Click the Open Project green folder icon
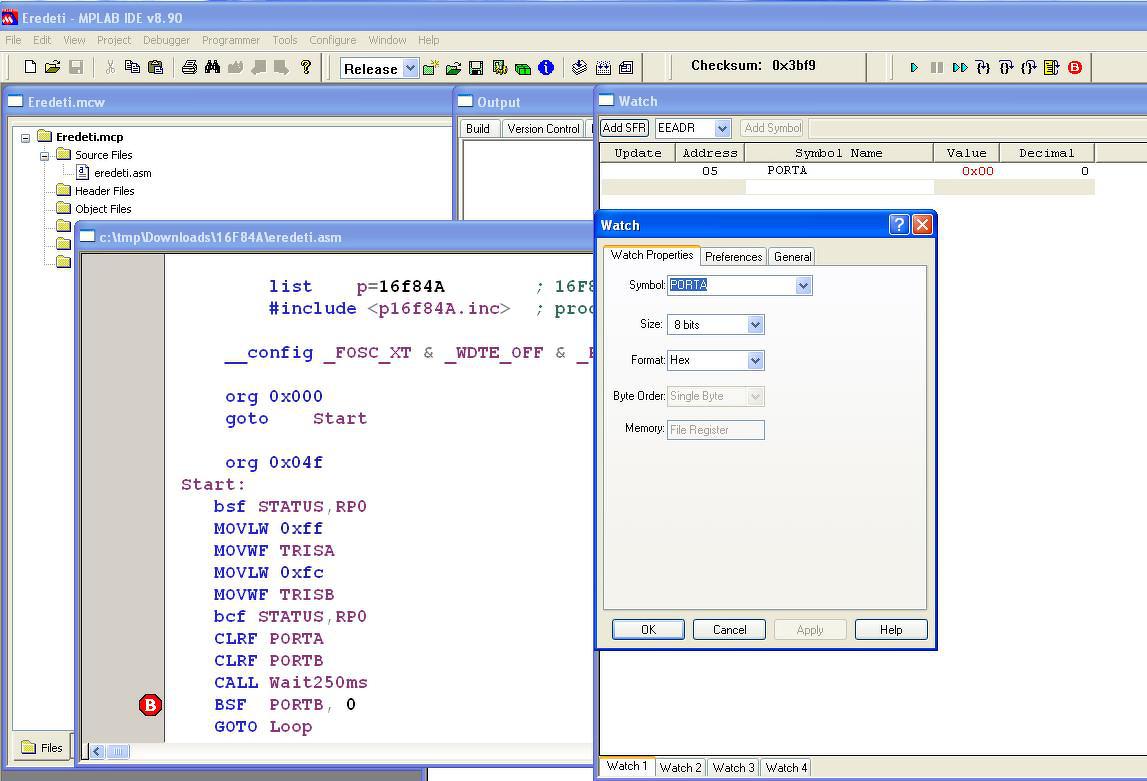The width and height of the screenshot is (1147, 781). 454,68
